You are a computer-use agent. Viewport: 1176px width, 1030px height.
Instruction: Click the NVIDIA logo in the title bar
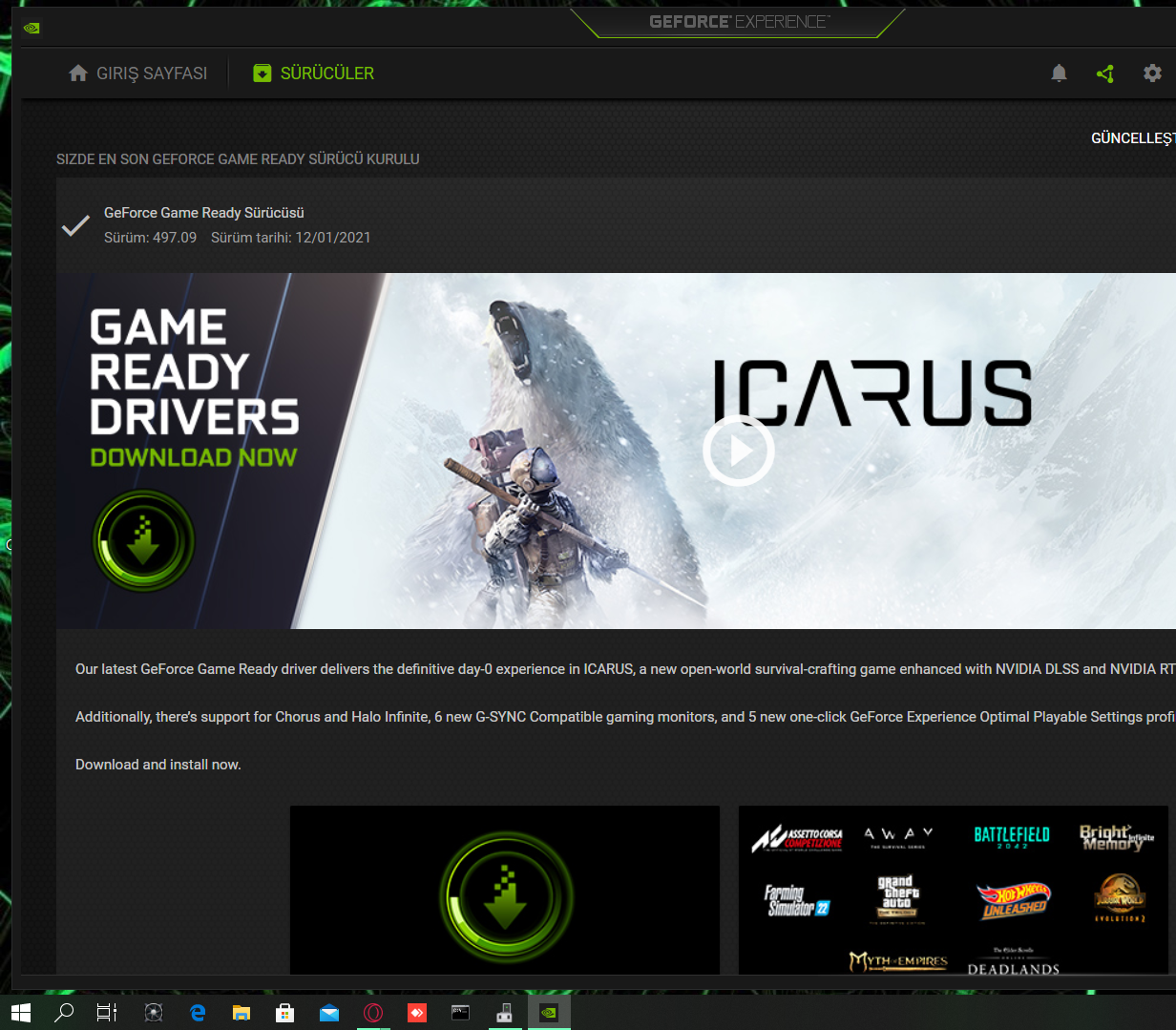tap(31, 28)
